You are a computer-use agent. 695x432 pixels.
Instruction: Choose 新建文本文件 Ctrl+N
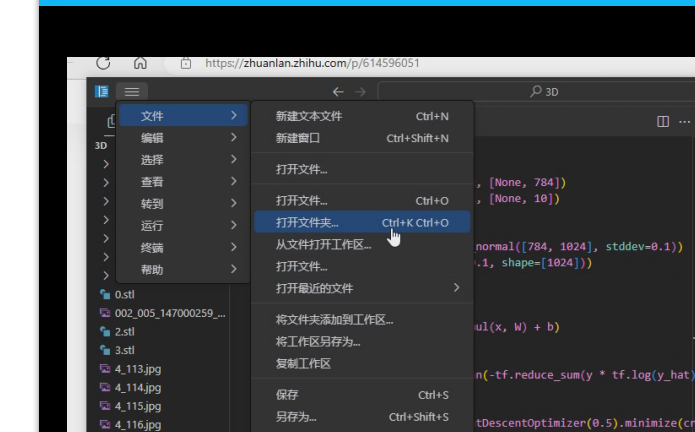362,116
